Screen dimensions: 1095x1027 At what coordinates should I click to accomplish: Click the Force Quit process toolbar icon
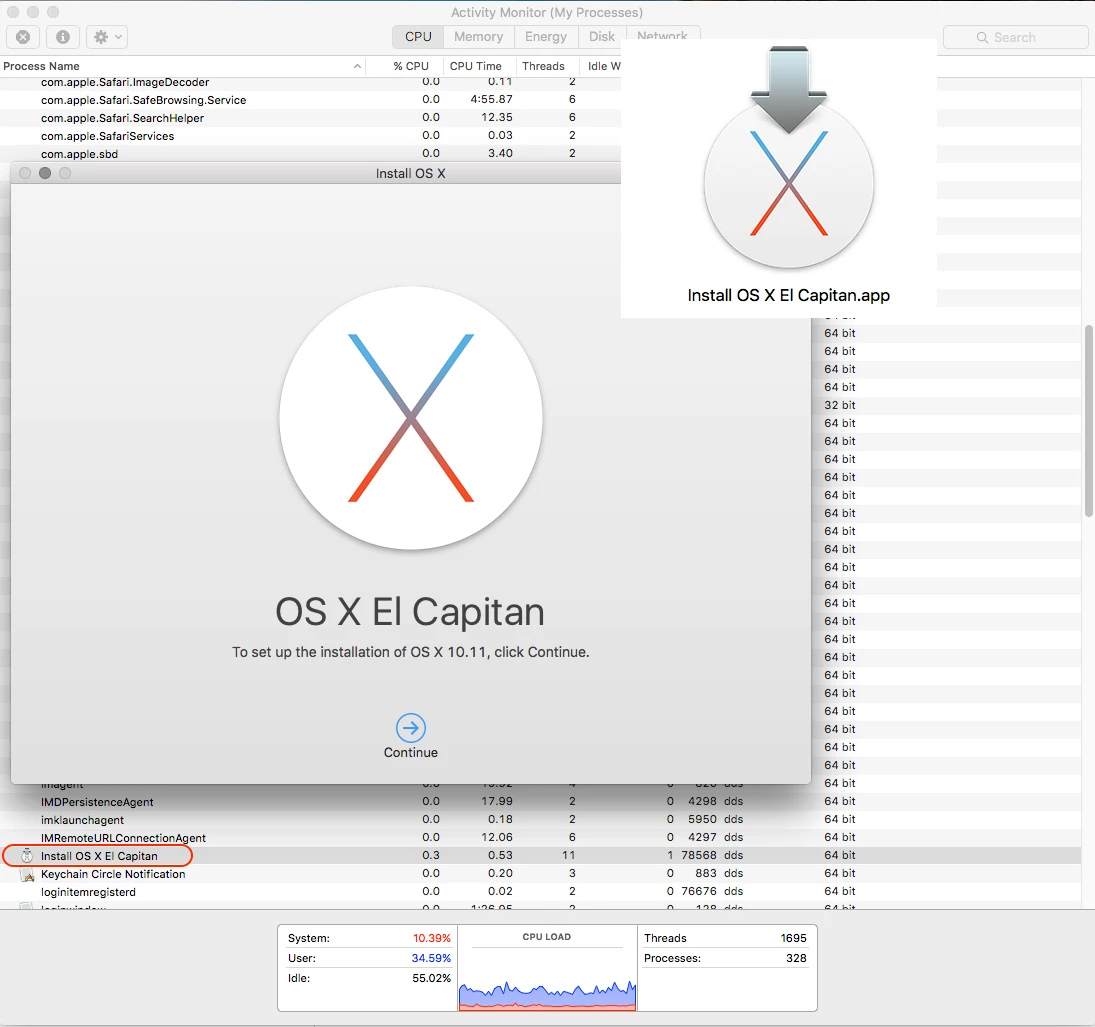coord(23,37)
